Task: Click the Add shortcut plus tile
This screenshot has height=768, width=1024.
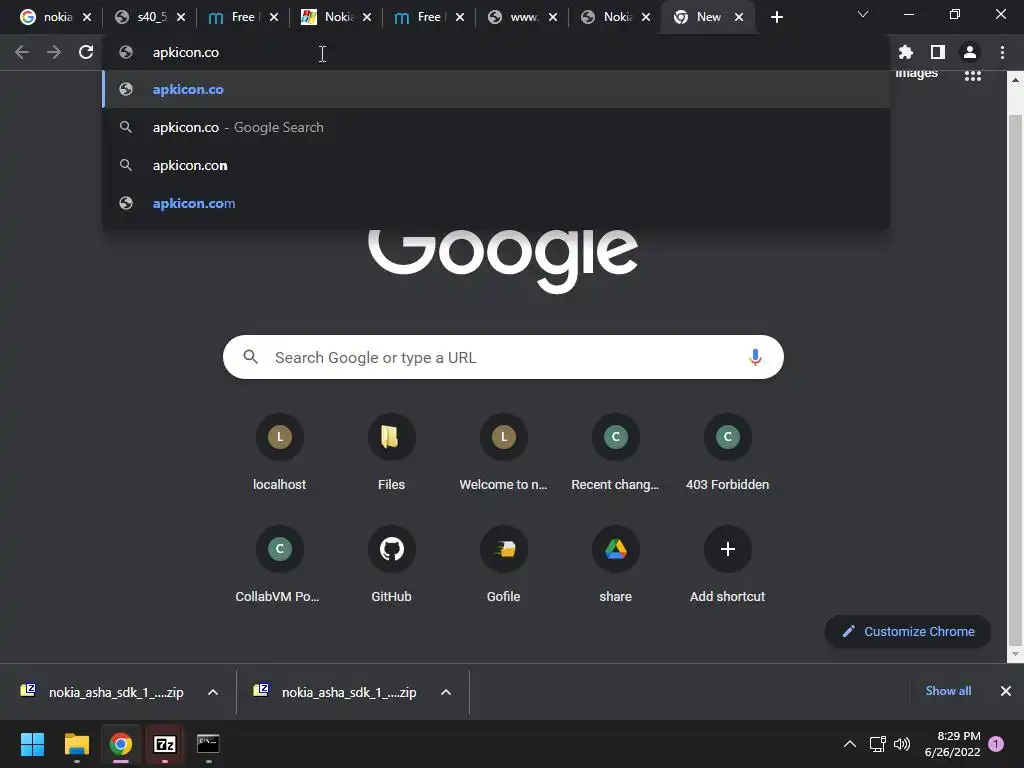Action: coord(728,566)
